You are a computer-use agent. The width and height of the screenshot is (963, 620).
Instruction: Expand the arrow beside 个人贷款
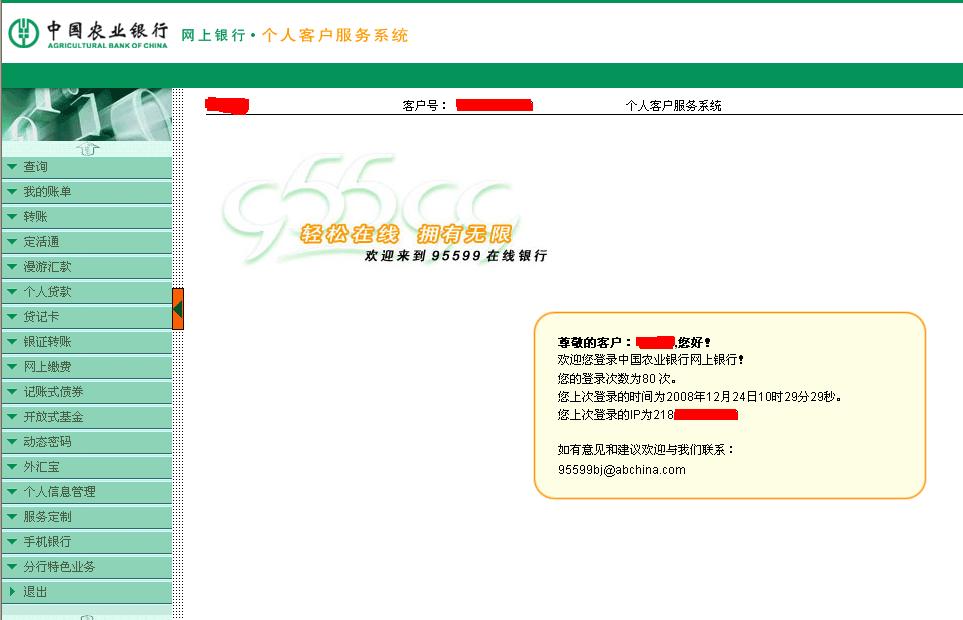(12, 292)
